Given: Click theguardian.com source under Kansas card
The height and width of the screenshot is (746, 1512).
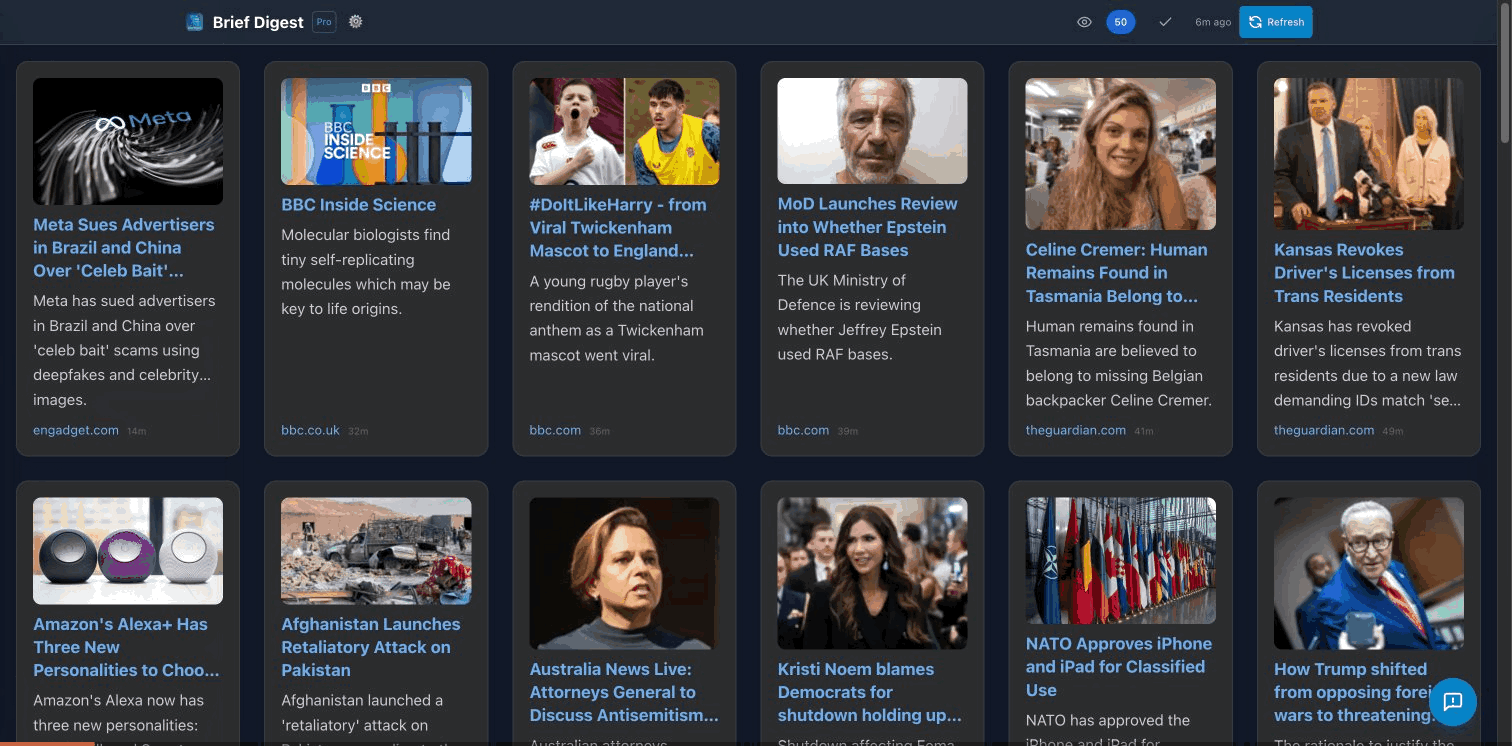Looking at the screenshot, I should pyautogui.click(x=1324, y=430).
